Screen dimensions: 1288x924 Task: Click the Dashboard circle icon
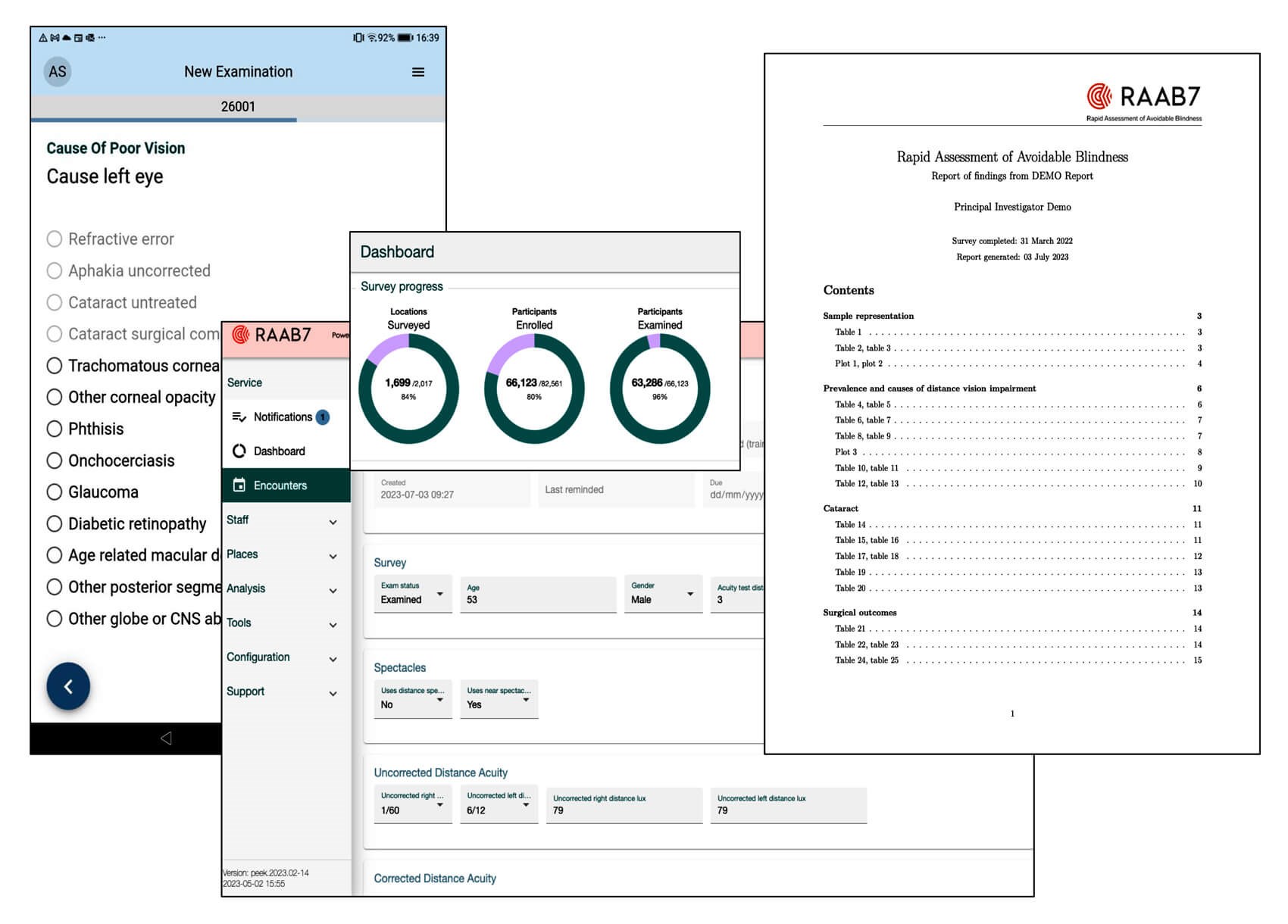[239, 451]
